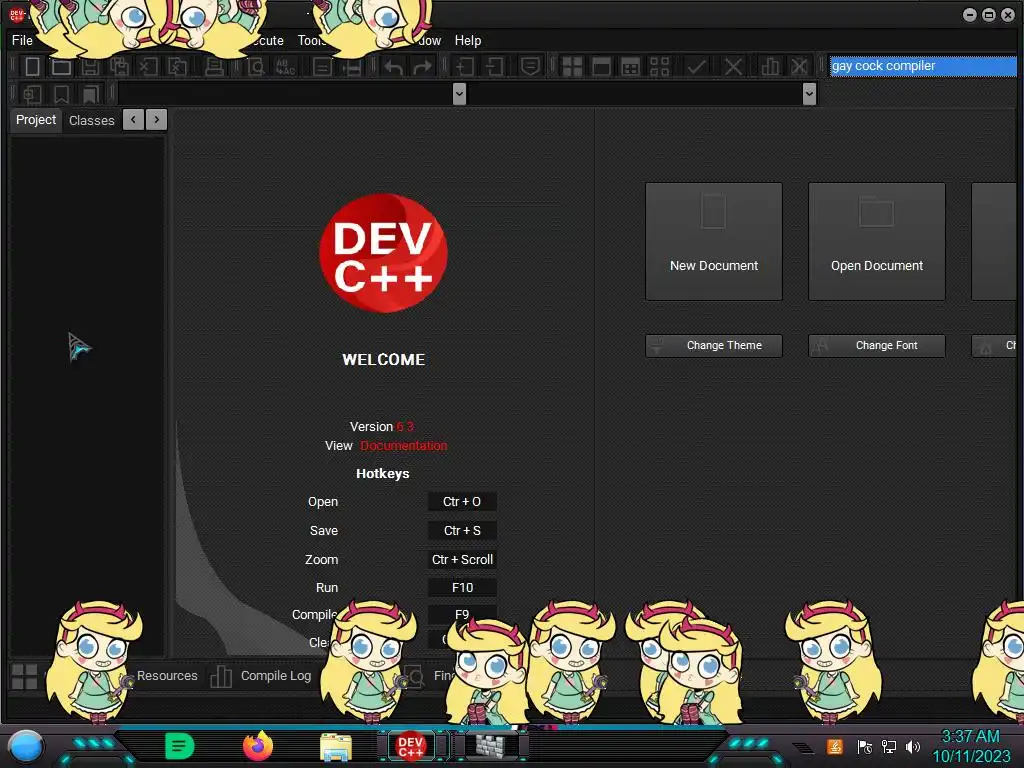Open the Help menu
Screen dimensions: 1024x768
tap(468, 40)
